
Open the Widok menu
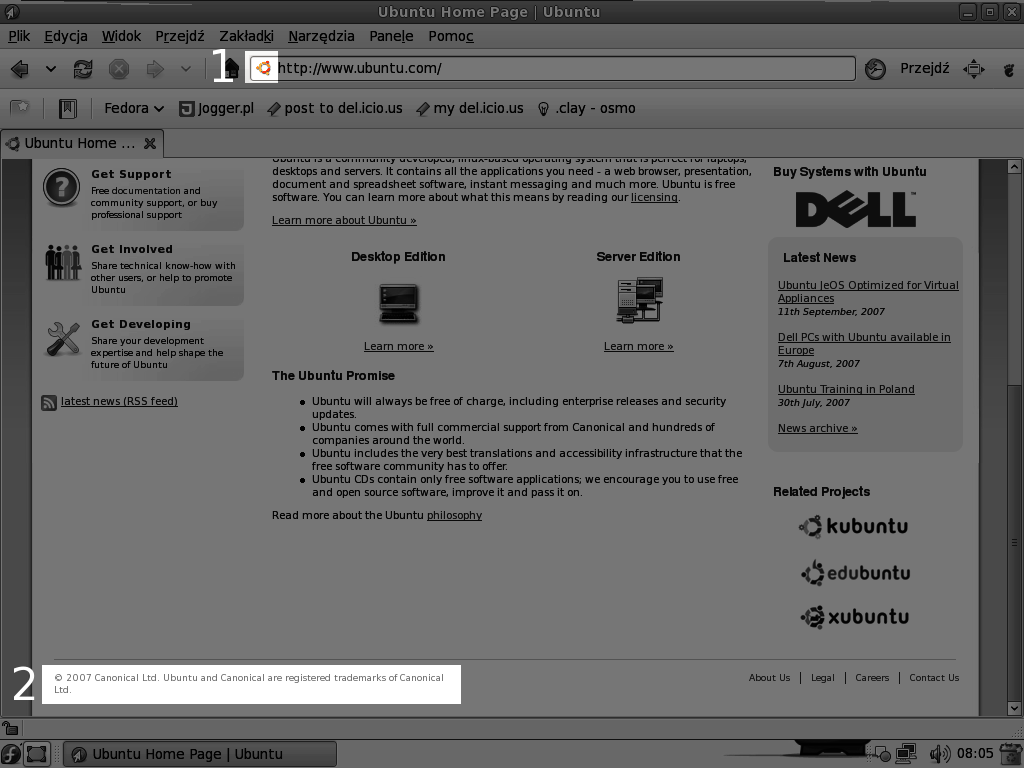(x=121, y=36)
